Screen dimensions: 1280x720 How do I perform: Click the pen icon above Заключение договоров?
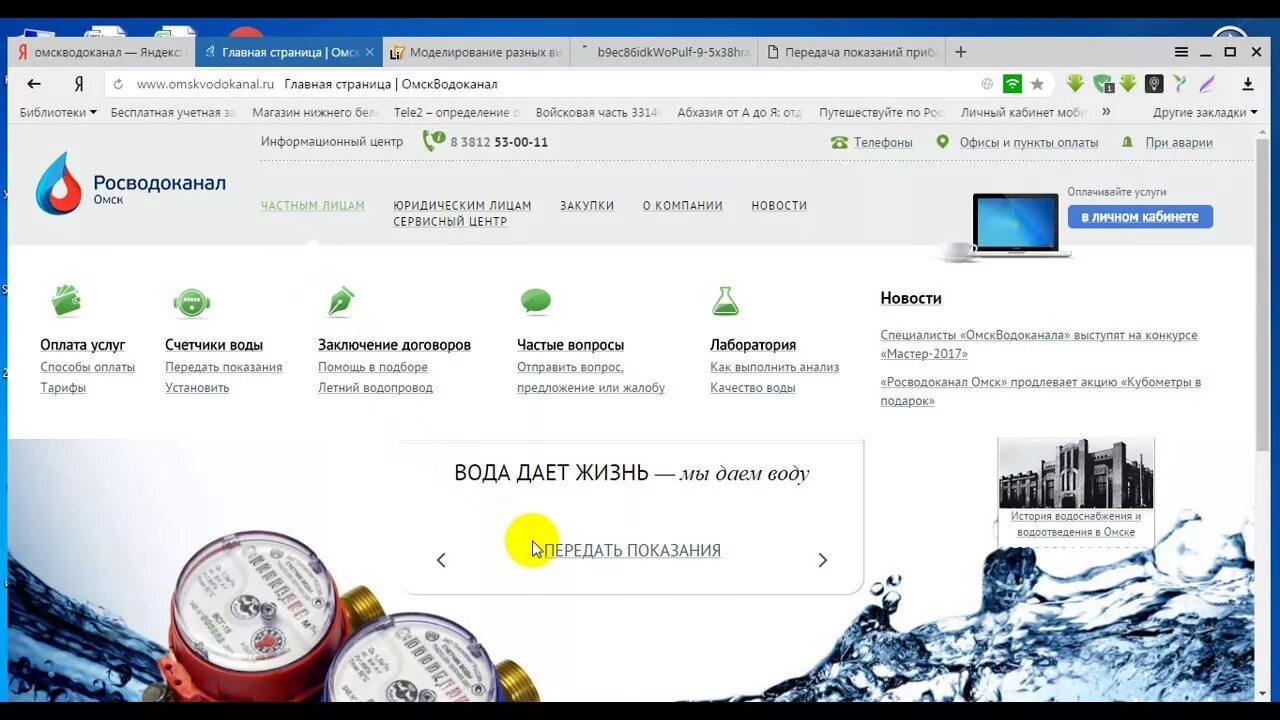point(341,301)
